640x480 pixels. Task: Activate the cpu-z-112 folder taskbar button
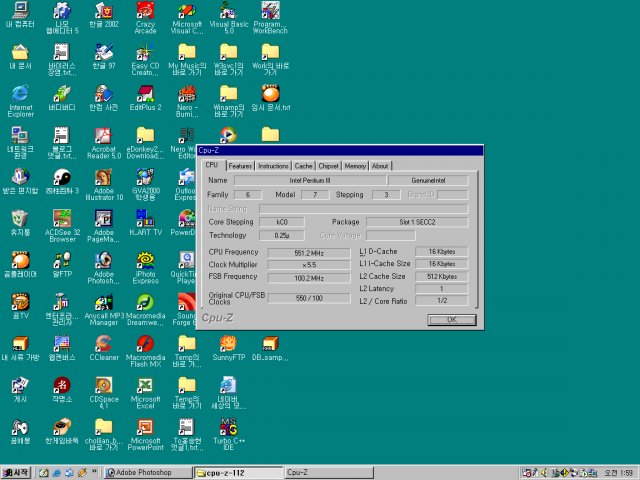click(238, 473)
